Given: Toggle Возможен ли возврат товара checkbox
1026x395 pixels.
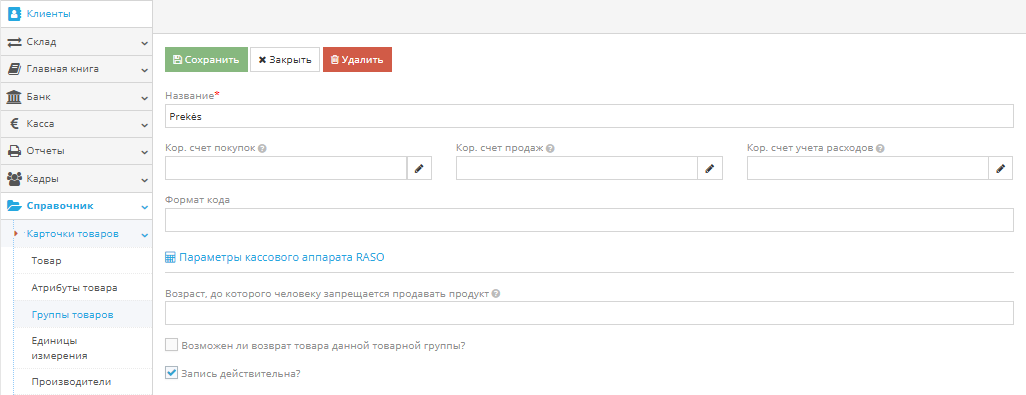Looking at the screenshot, I should [x=171, y=345].
